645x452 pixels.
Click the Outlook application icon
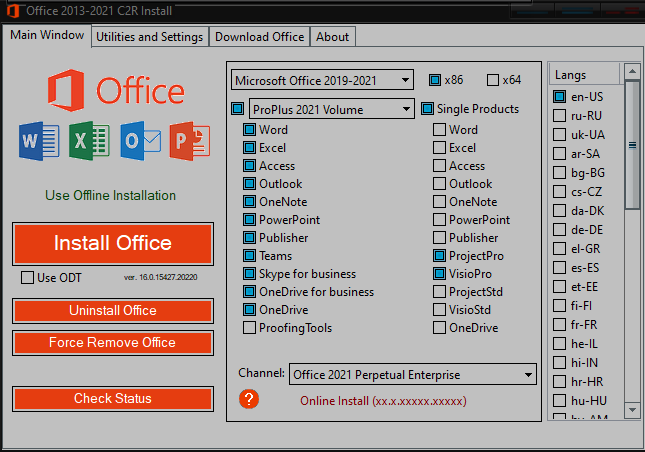click(141, 141)
